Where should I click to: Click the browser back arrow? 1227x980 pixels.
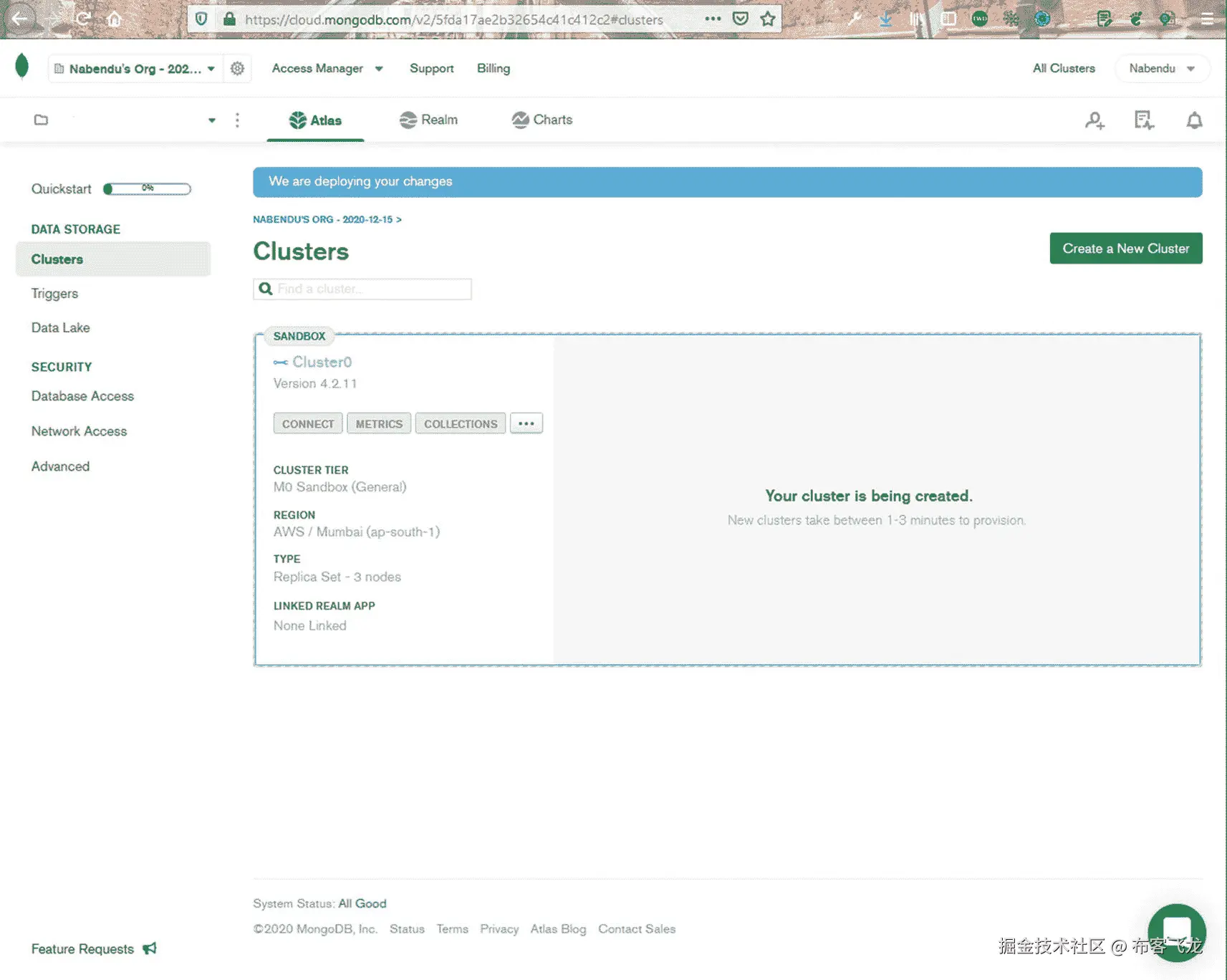20,19
